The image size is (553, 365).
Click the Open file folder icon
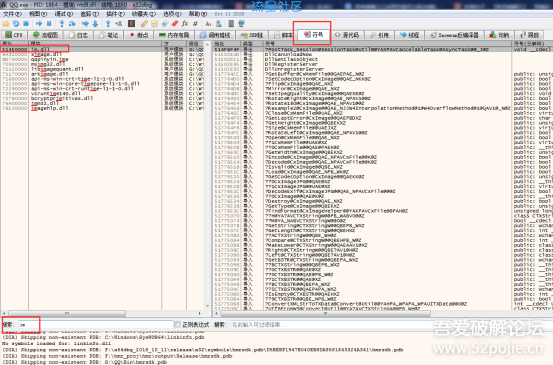(6, 24)
